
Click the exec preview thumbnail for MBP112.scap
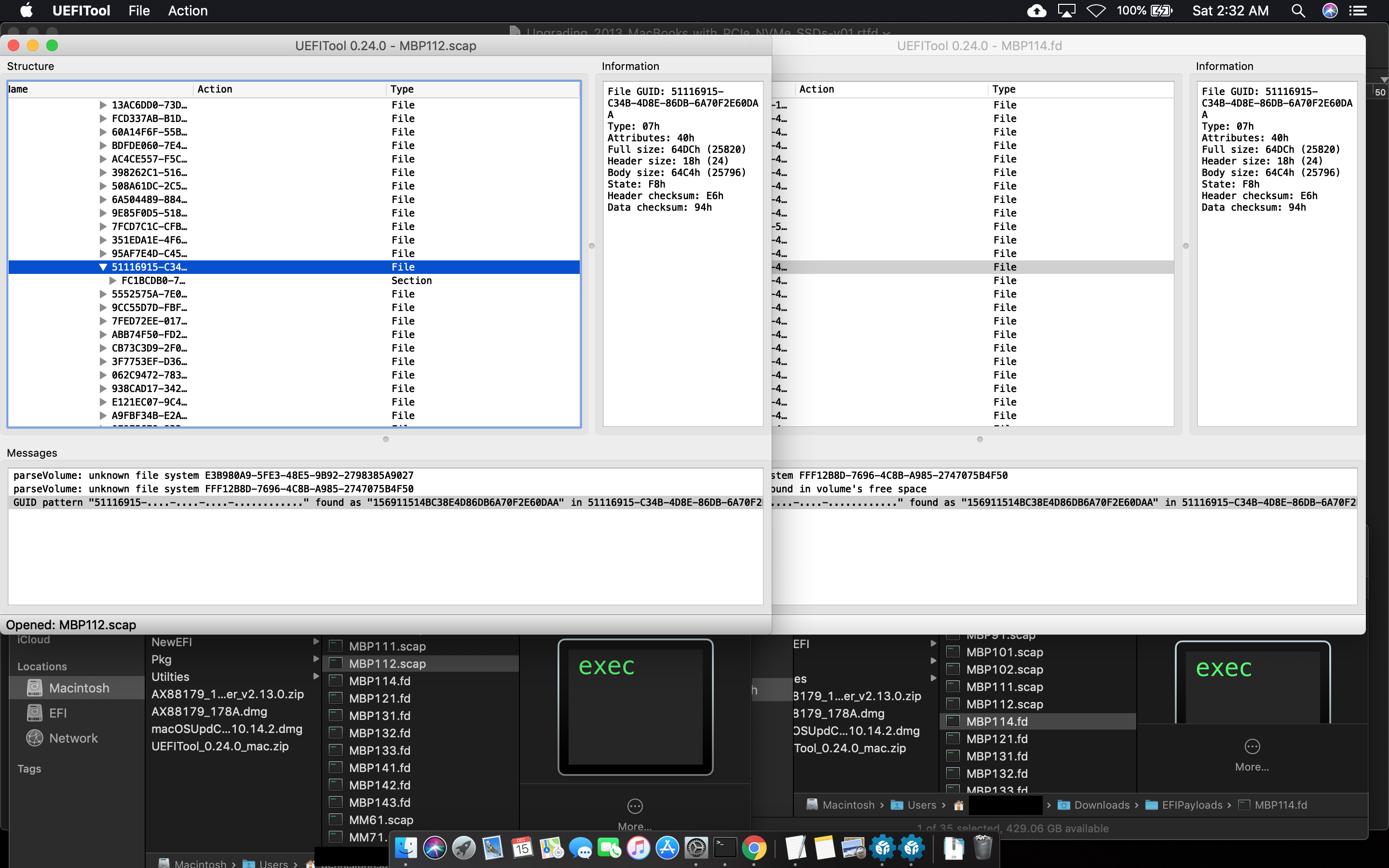tap(635, 707)
